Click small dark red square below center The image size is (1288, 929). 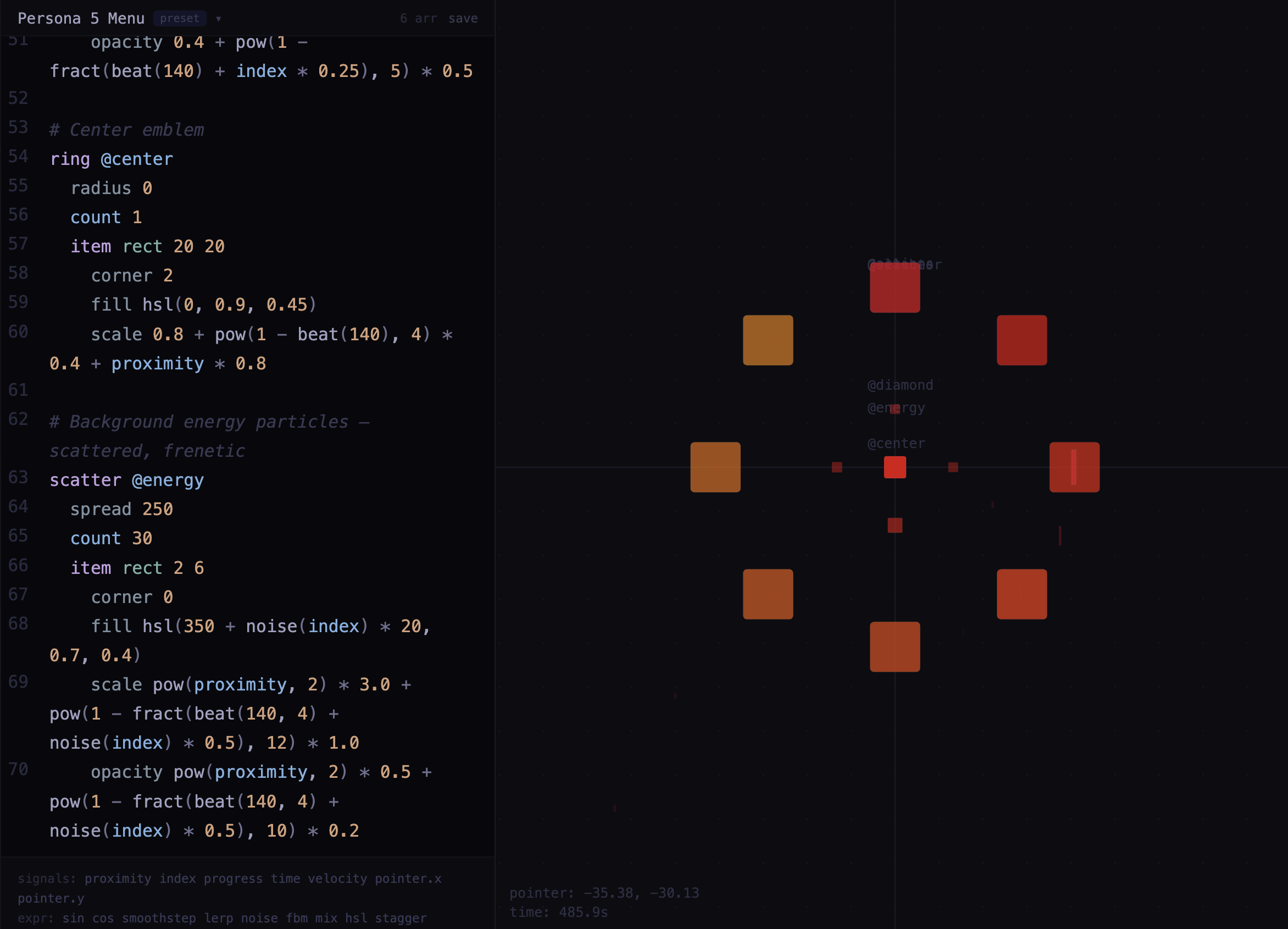pyautogui.click(x=895, y=525)
